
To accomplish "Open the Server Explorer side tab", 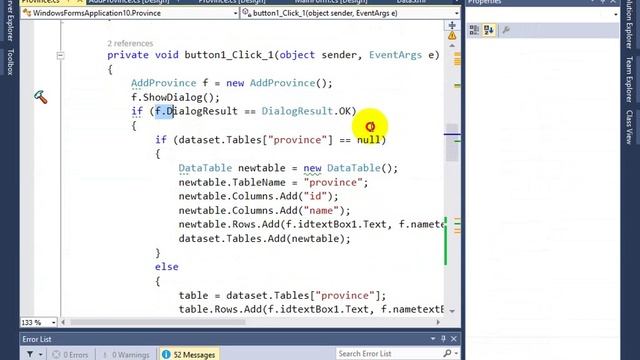I will point(10,20).
